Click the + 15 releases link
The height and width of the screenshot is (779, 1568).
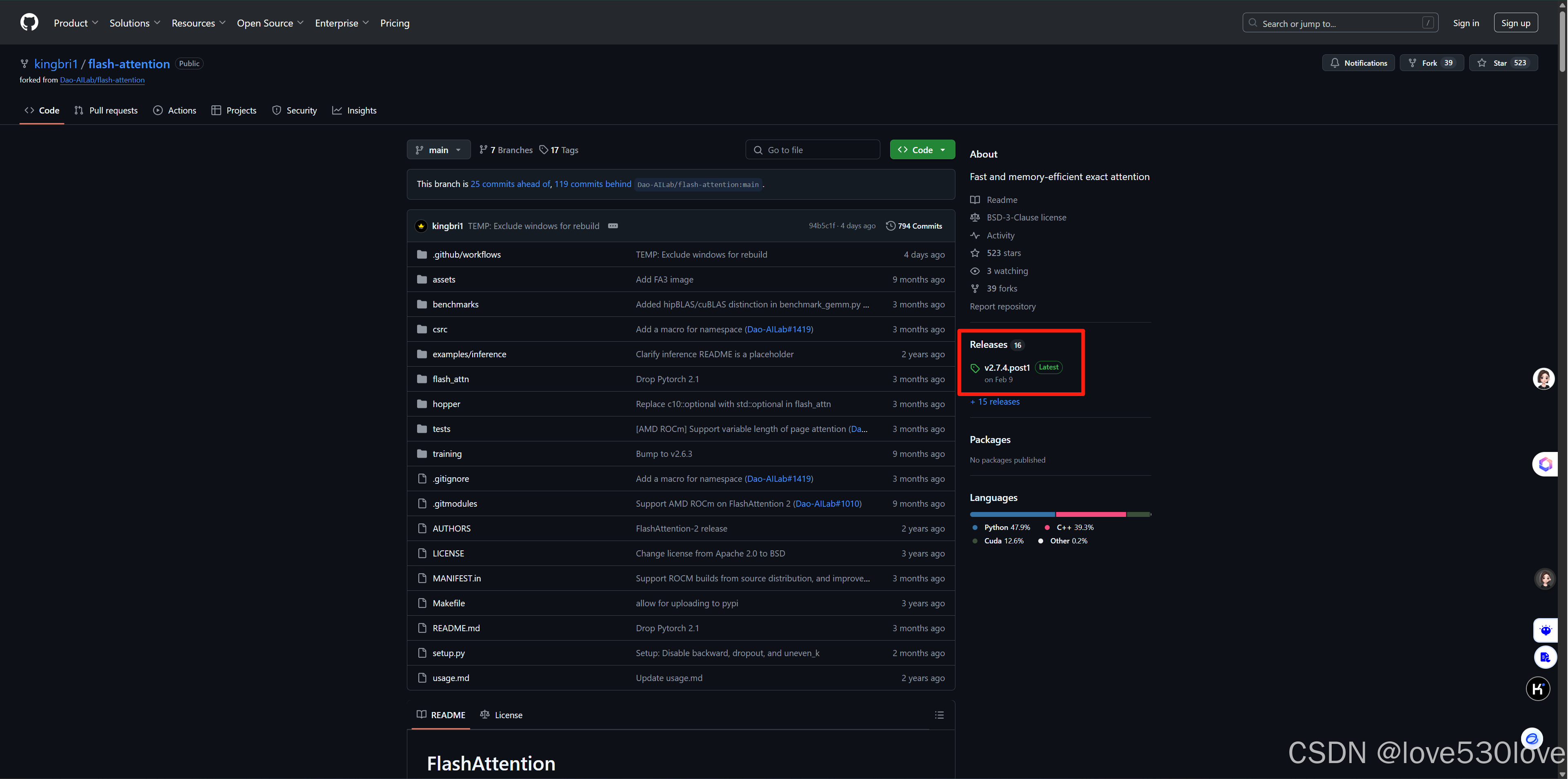(995, 401)
